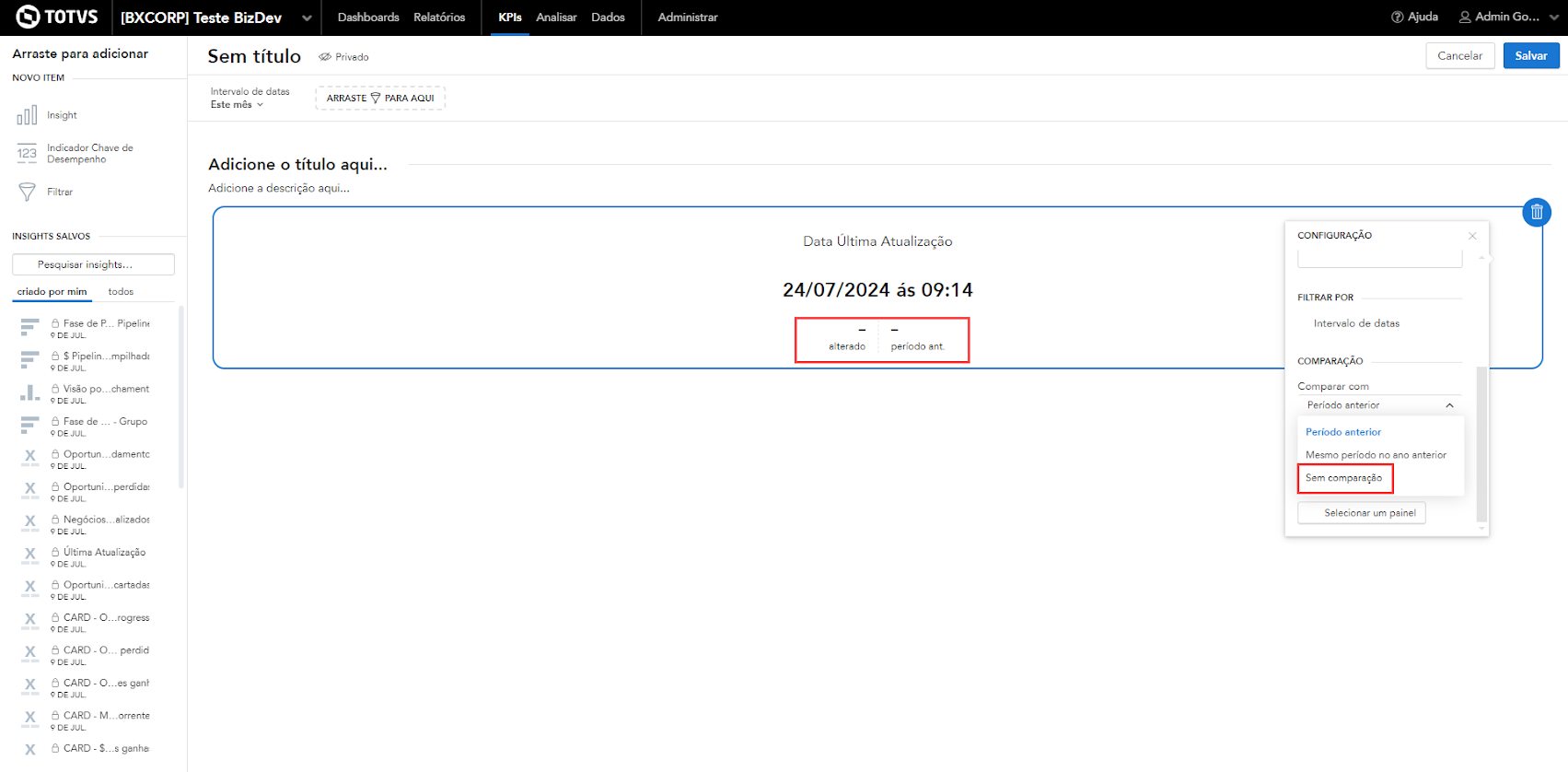Select the CARD - O...es ganh insight icon
This screenshot has width=1568, height=772.
29,687
